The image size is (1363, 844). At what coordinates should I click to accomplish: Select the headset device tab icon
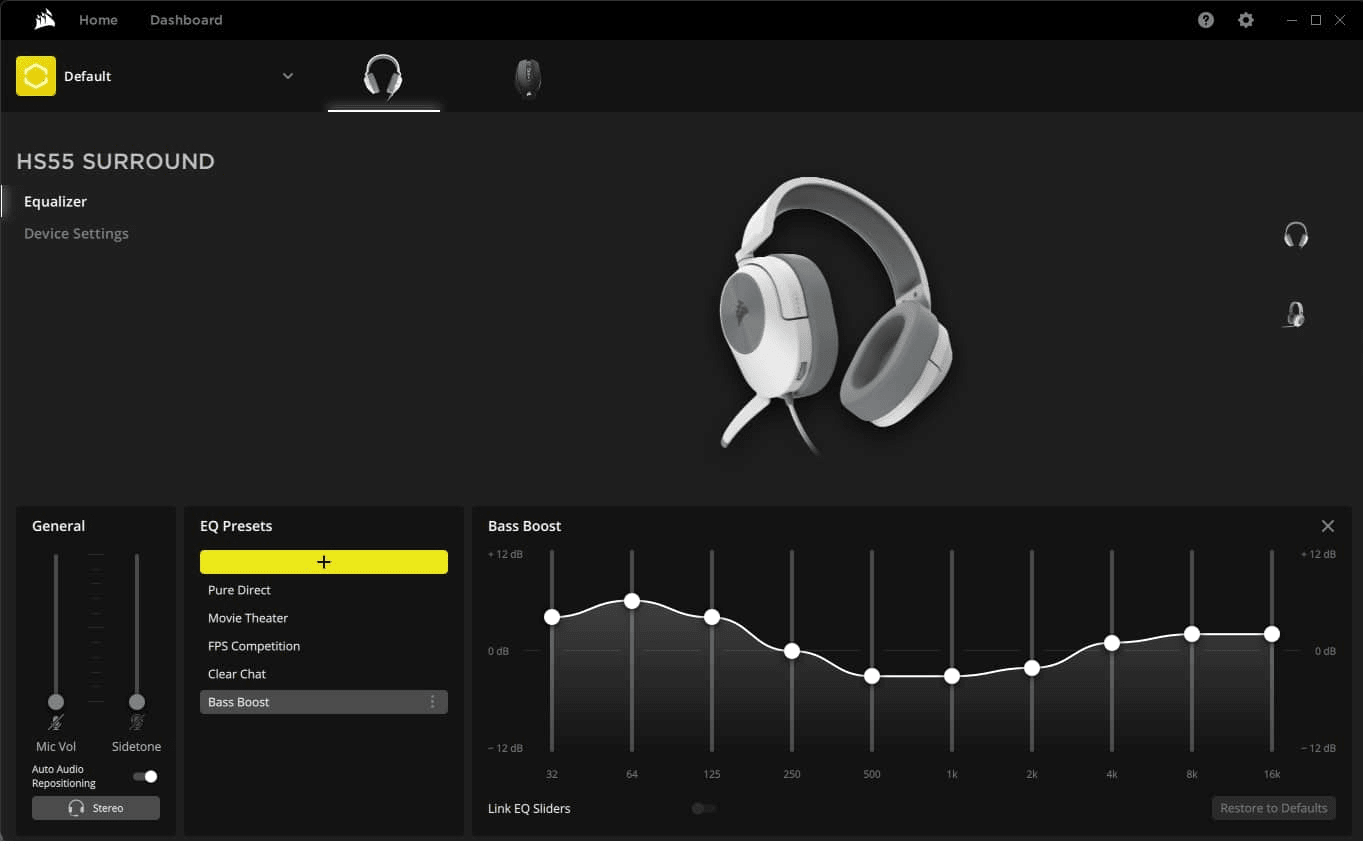click(x=383, y=76)
